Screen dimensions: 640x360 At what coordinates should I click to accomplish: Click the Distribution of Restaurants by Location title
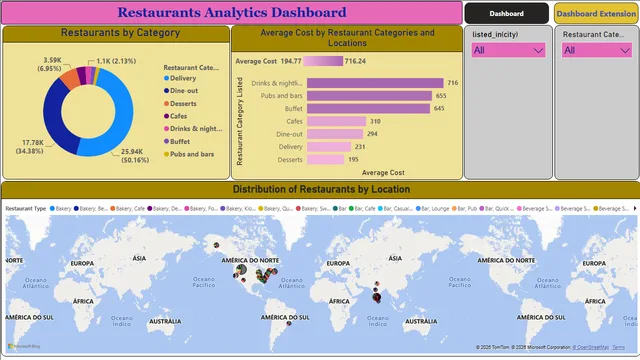[x=322, y=189]
